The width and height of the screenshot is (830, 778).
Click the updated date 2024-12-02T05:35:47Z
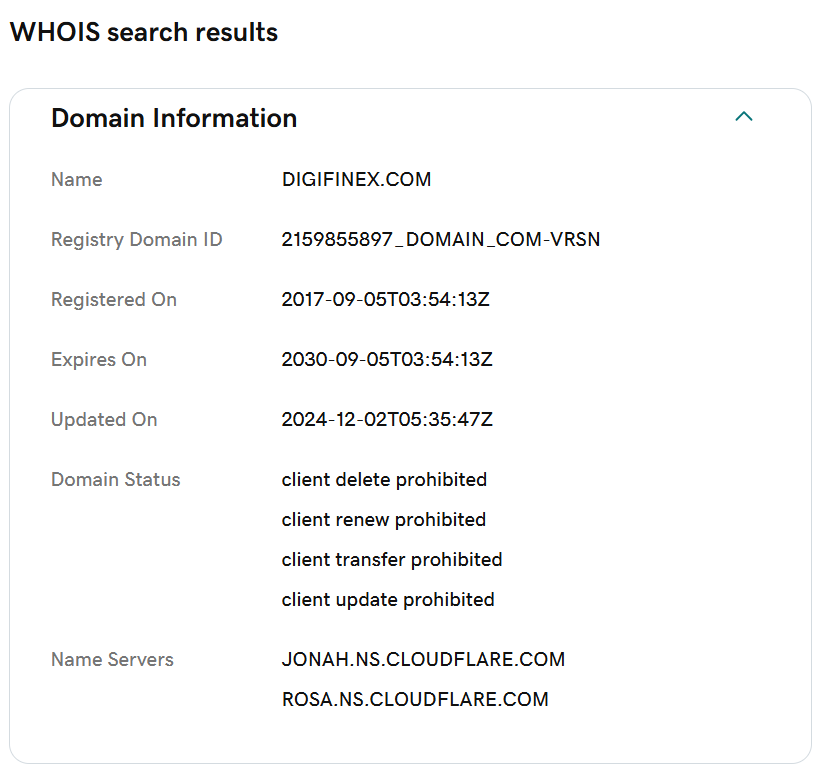pyautogui.click(x=387, y=419)
